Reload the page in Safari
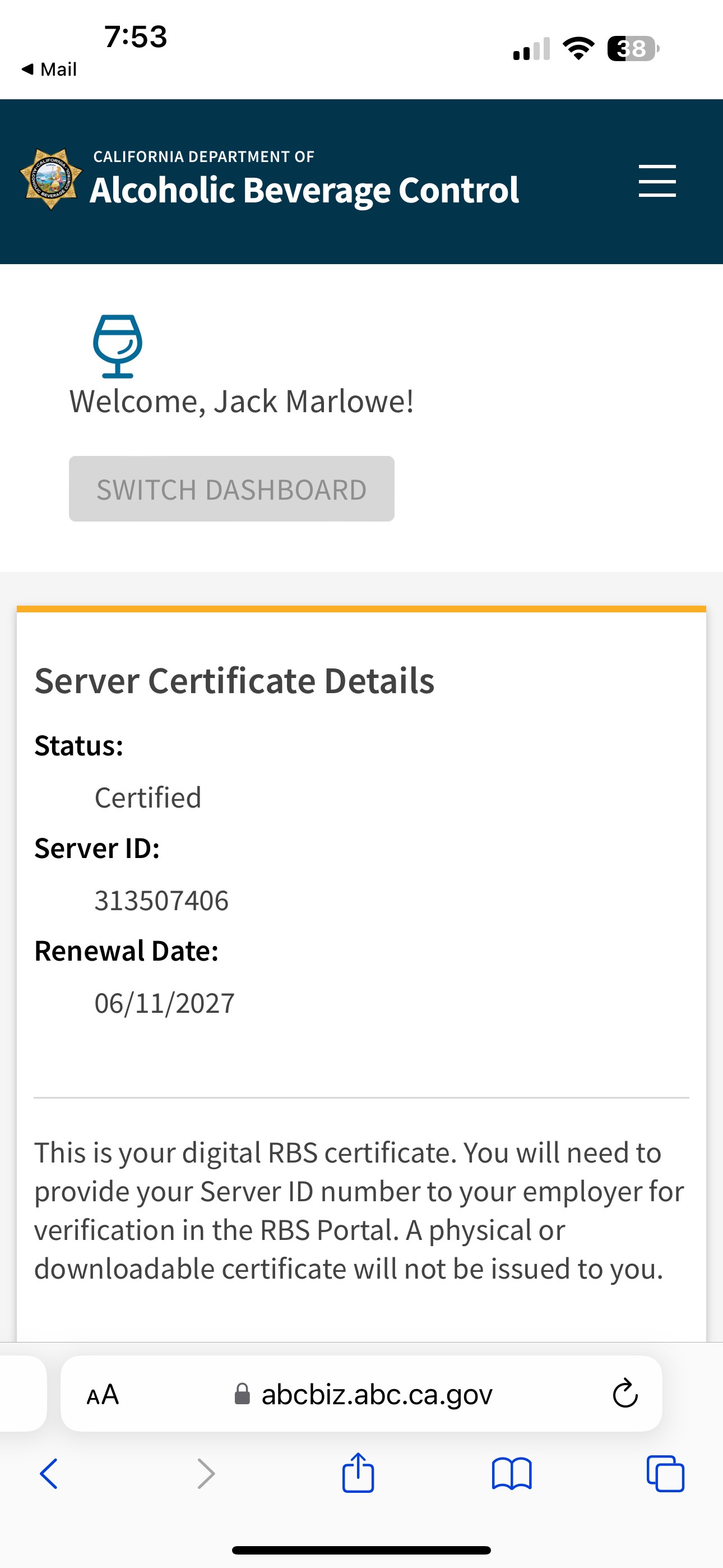723x1568 pixels. click(624, 1394)
